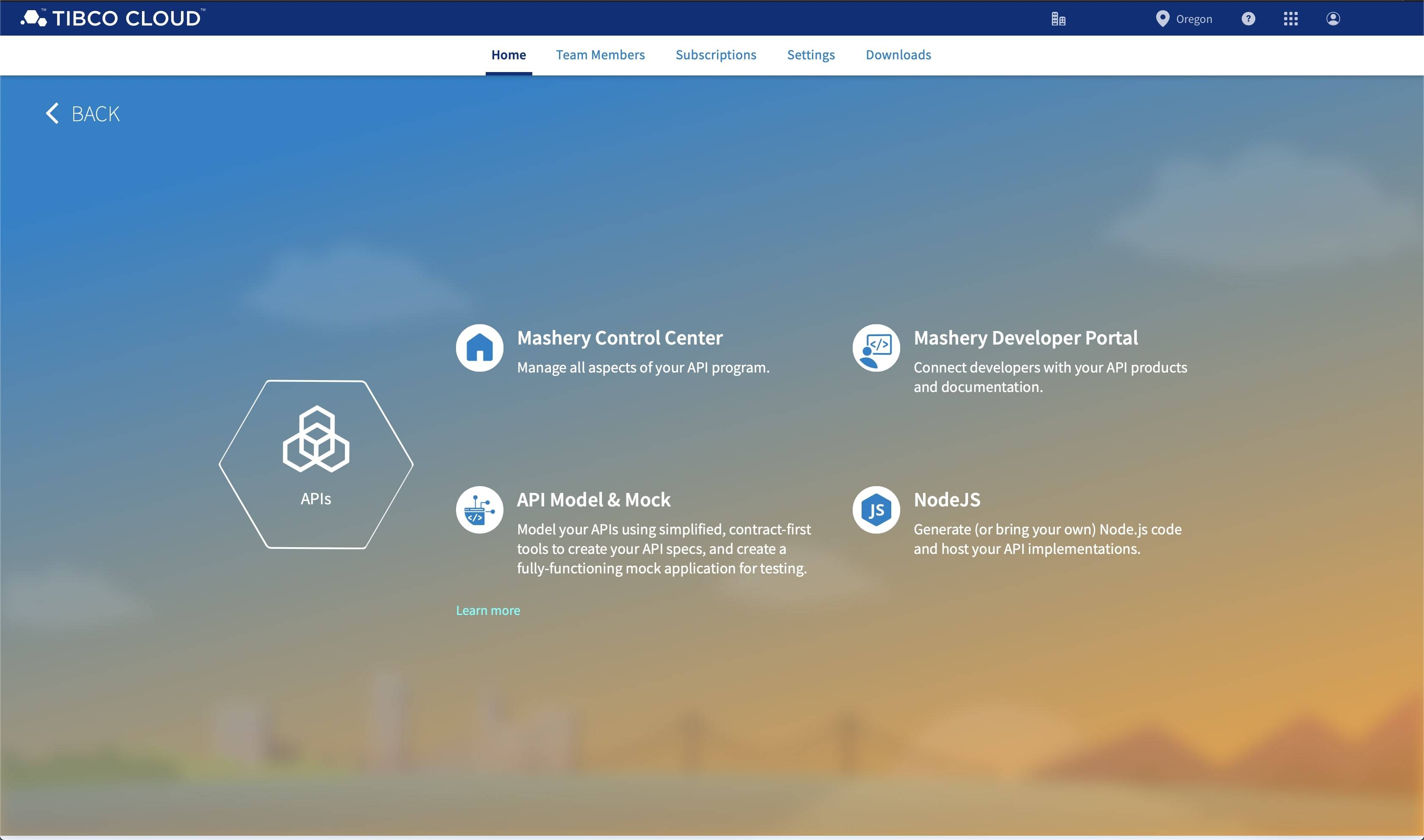The image size is (1424, 840).
Task: Click the TIBCO Cloud logo
Action: (113, 17)
